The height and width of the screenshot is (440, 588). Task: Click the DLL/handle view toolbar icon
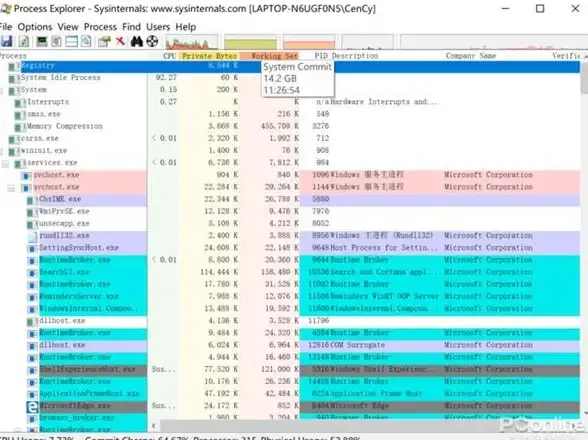pyautogui.click(x=86, y=41)
